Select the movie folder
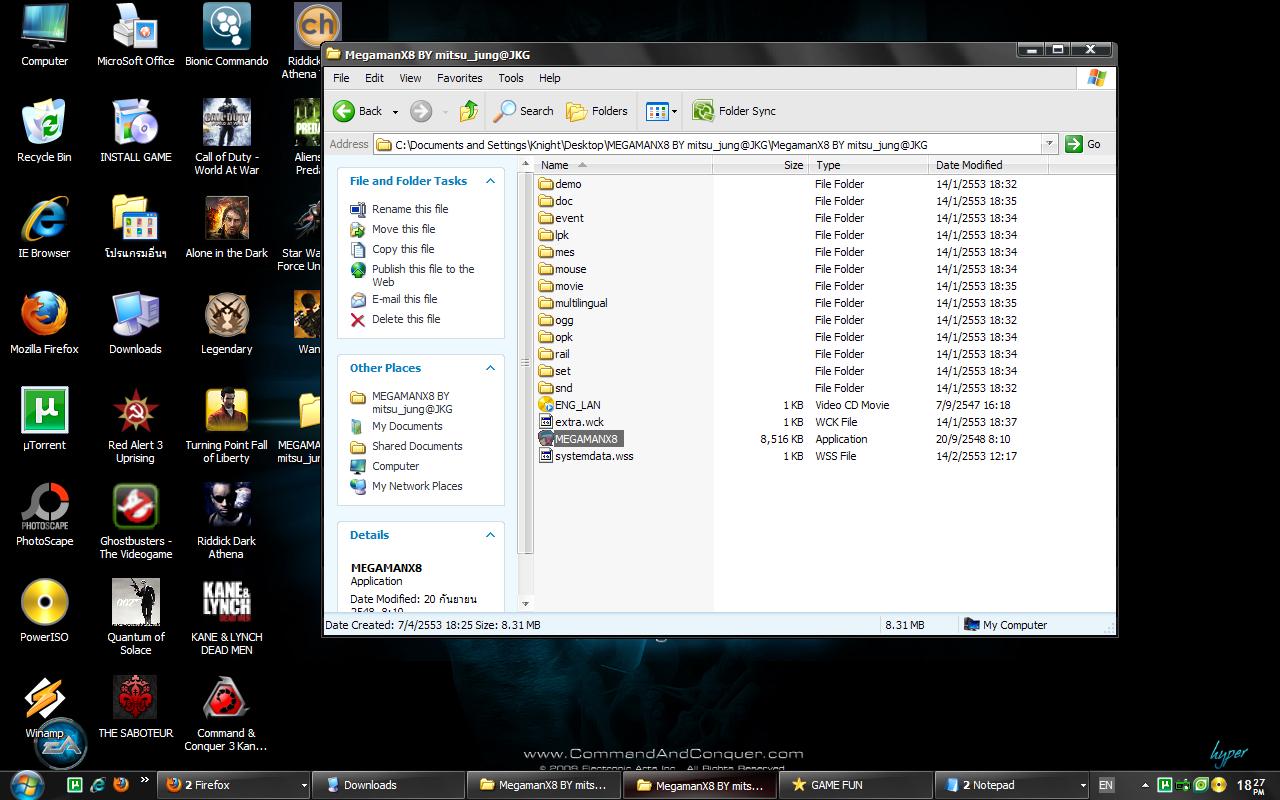The image size is (1280, 800). (x=561, y=286)
